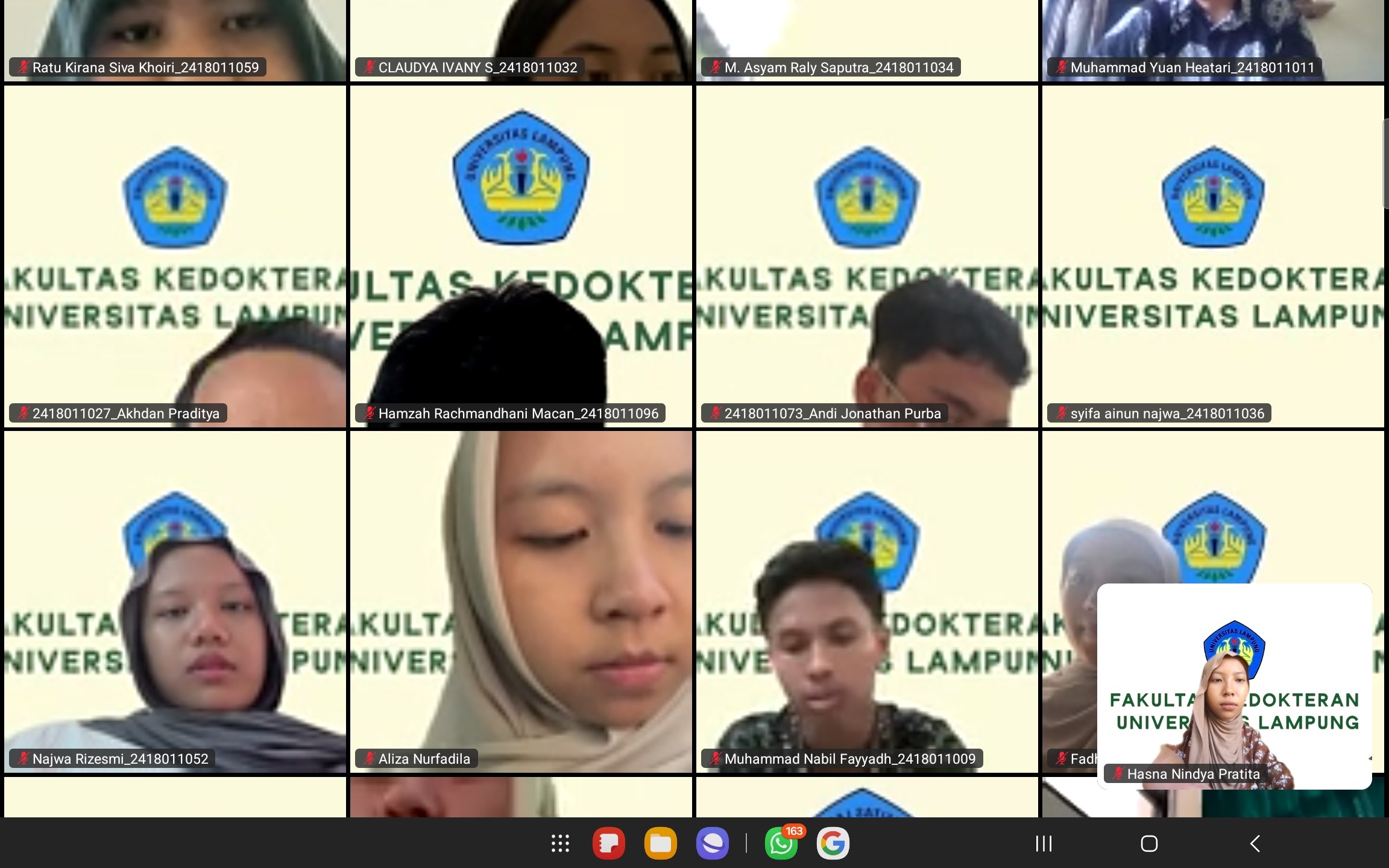
Task: Open the app drawer grid icon
Action: tap(560, 843)
